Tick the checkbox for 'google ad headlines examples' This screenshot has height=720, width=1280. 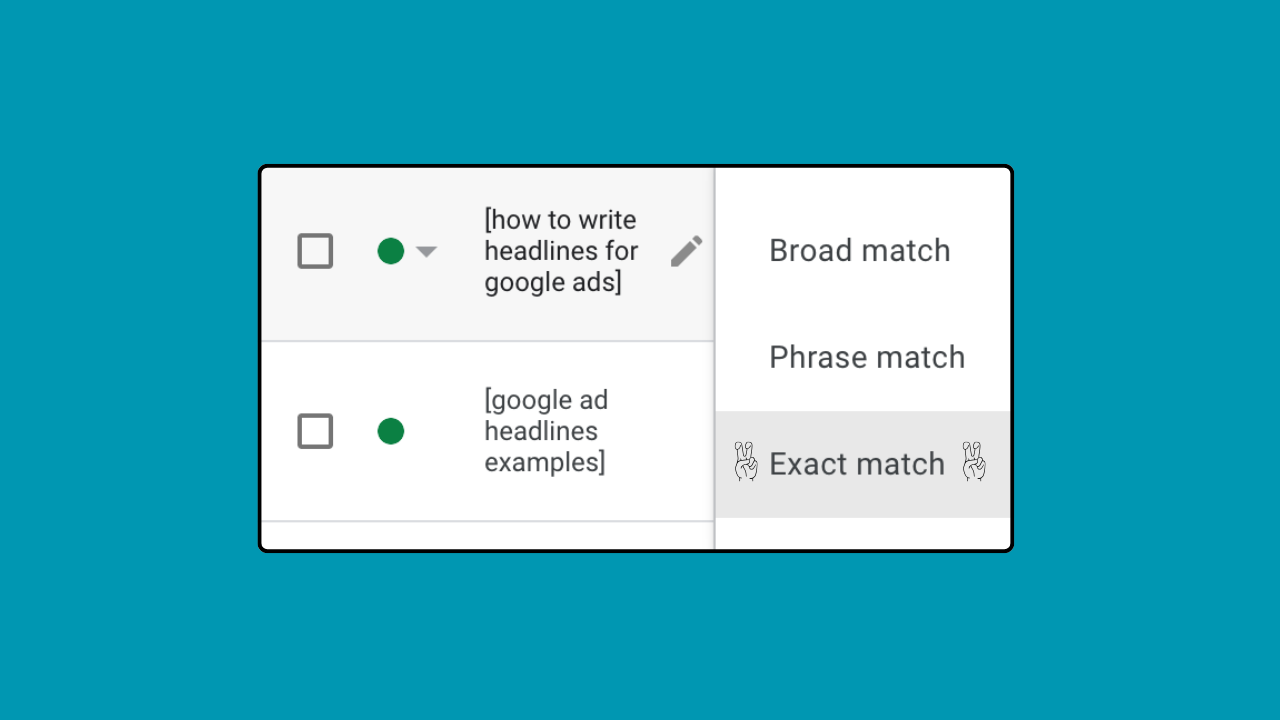pos(315,431)
